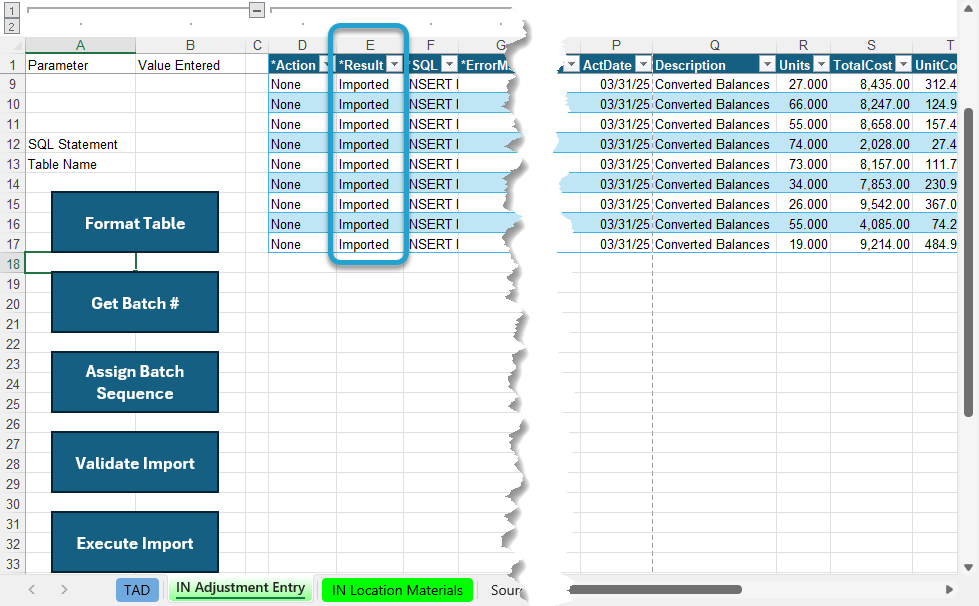Open the Description column filter dropdown

pos(767,64)
